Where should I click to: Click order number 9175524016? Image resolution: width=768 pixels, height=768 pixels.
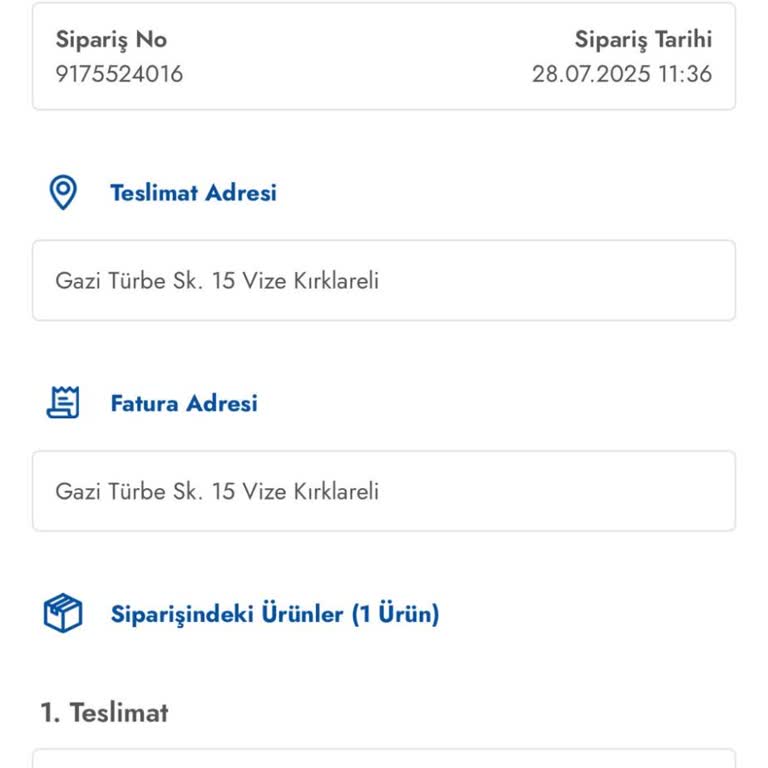click(119, 74)
